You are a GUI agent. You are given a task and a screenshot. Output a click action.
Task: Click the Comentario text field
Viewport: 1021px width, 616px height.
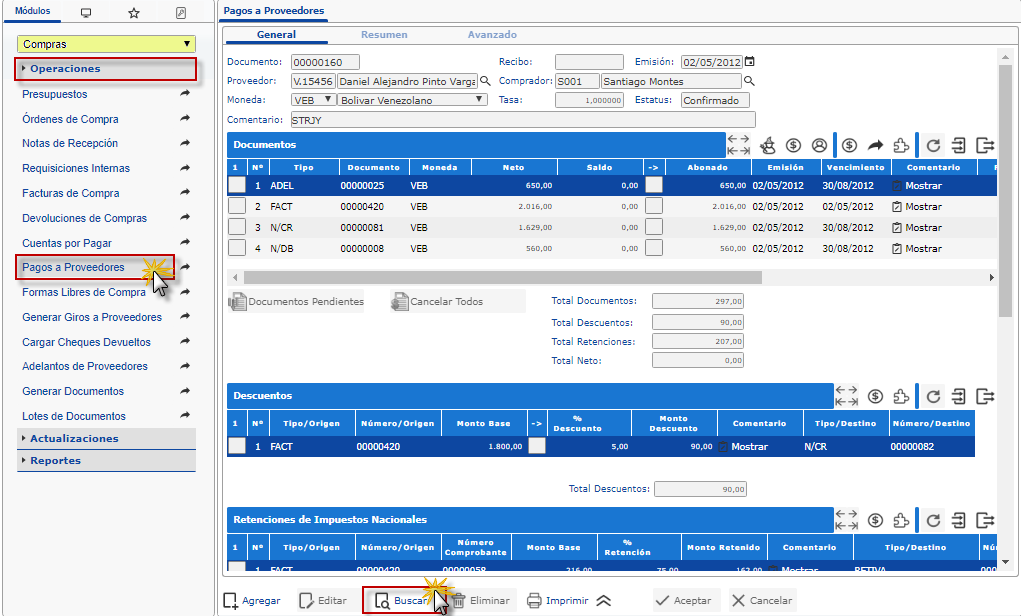coord(516,120)
